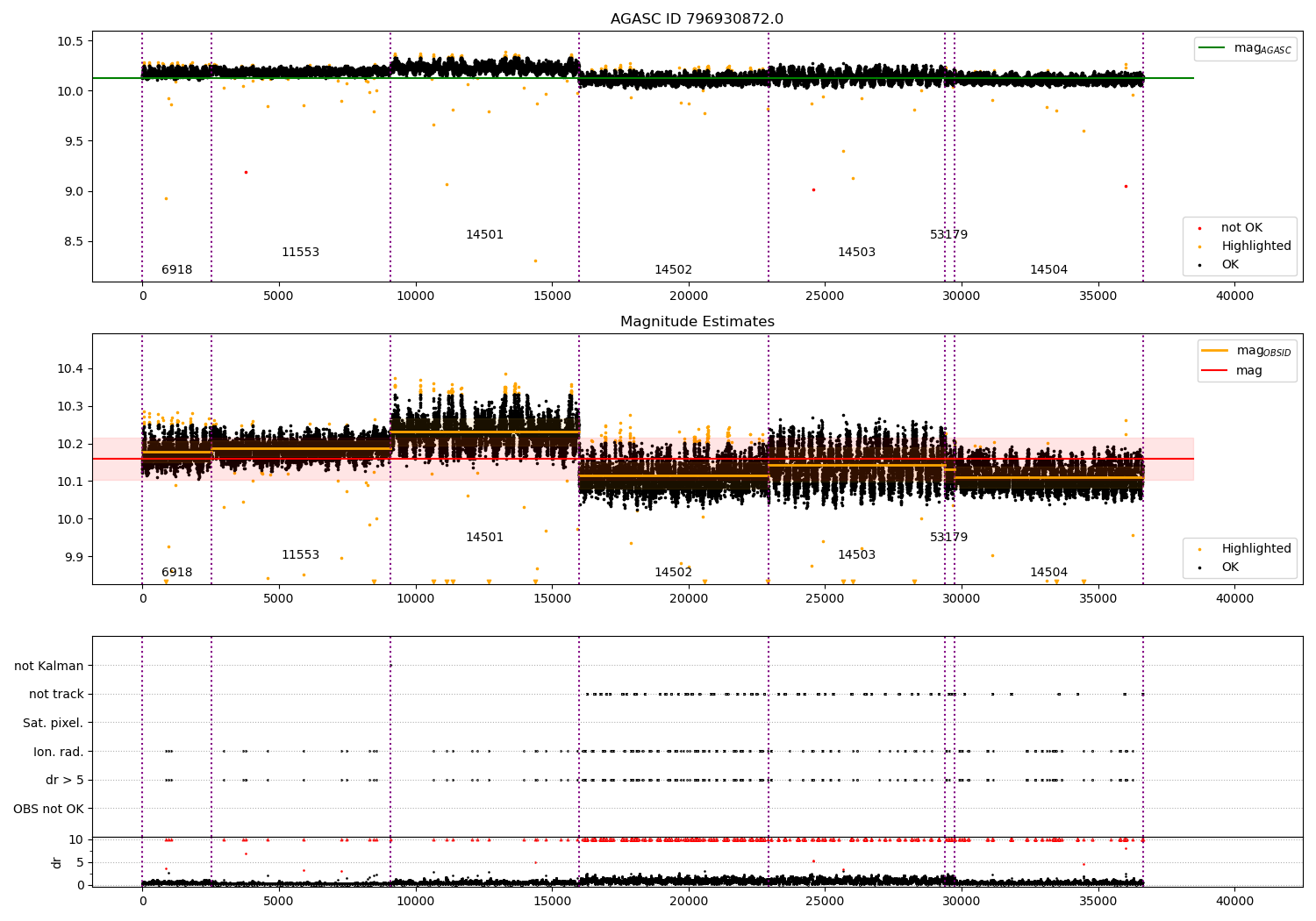
Task: Click obsid label 11553 in Magnitude Estimates plot
Action: coord(300,555)
